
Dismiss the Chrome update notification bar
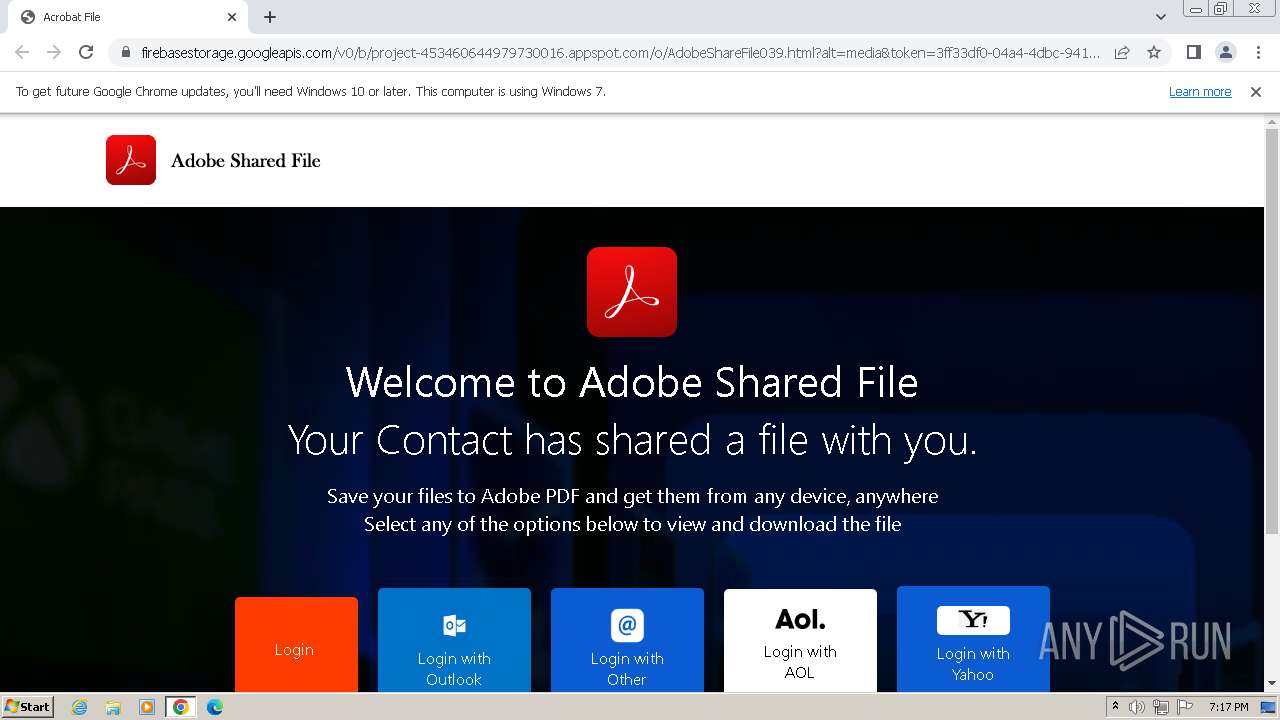tap(1256, 91)
